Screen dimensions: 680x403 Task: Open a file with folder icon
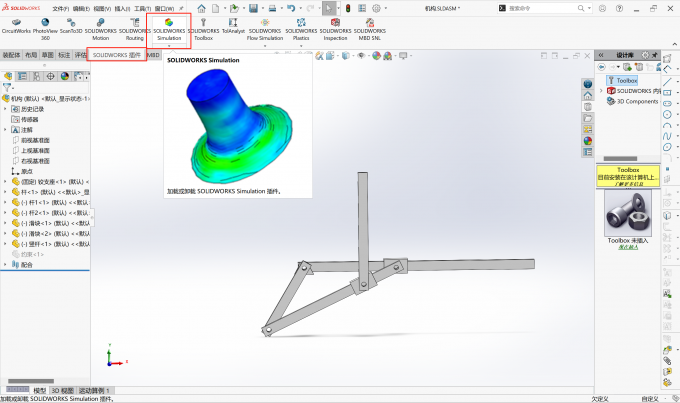point(234,8)
